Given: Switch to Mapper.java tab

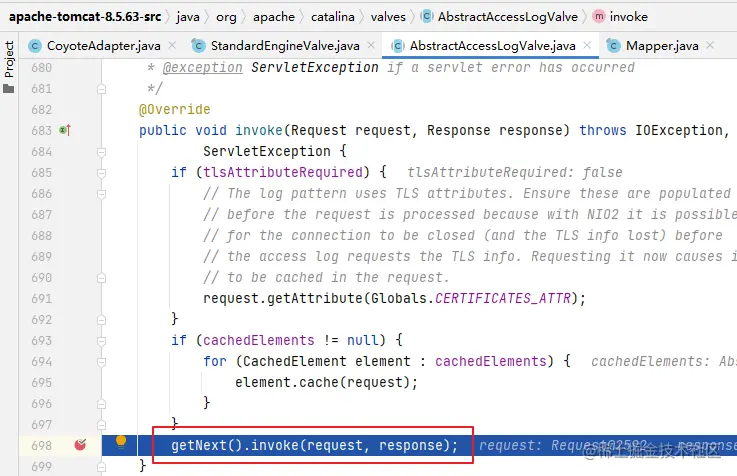Looking at the screenshot, I should click(x=662, y=46).
